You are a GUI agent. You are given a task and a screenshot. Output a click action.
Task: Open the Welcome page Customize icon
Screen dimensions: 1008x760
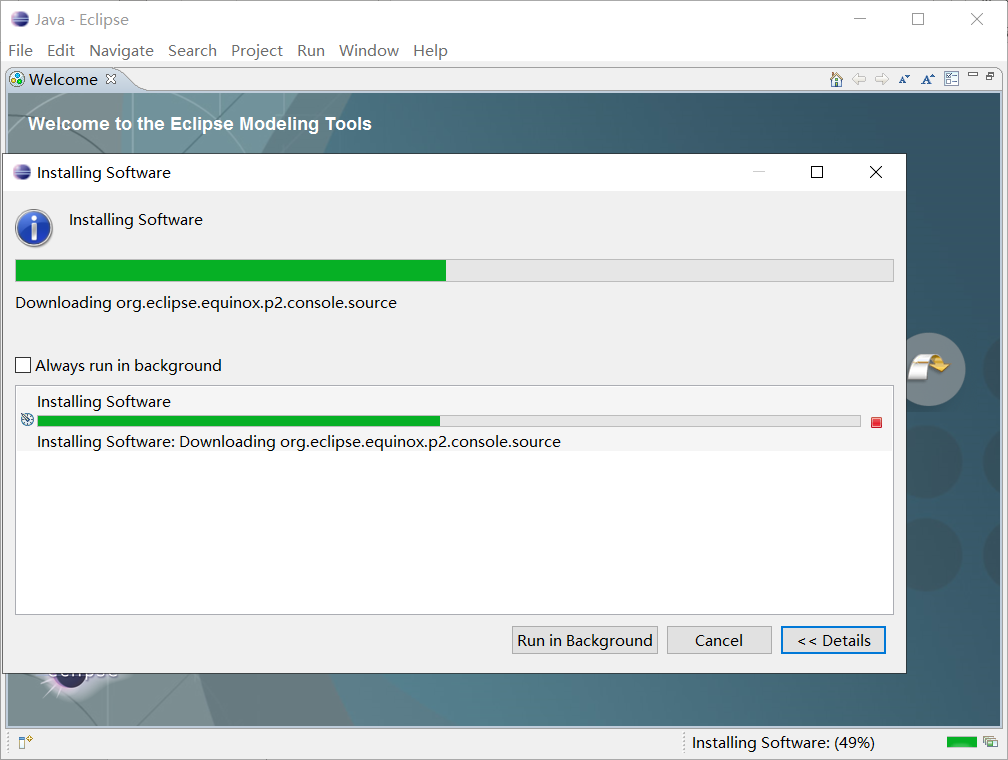coord(951,79)
